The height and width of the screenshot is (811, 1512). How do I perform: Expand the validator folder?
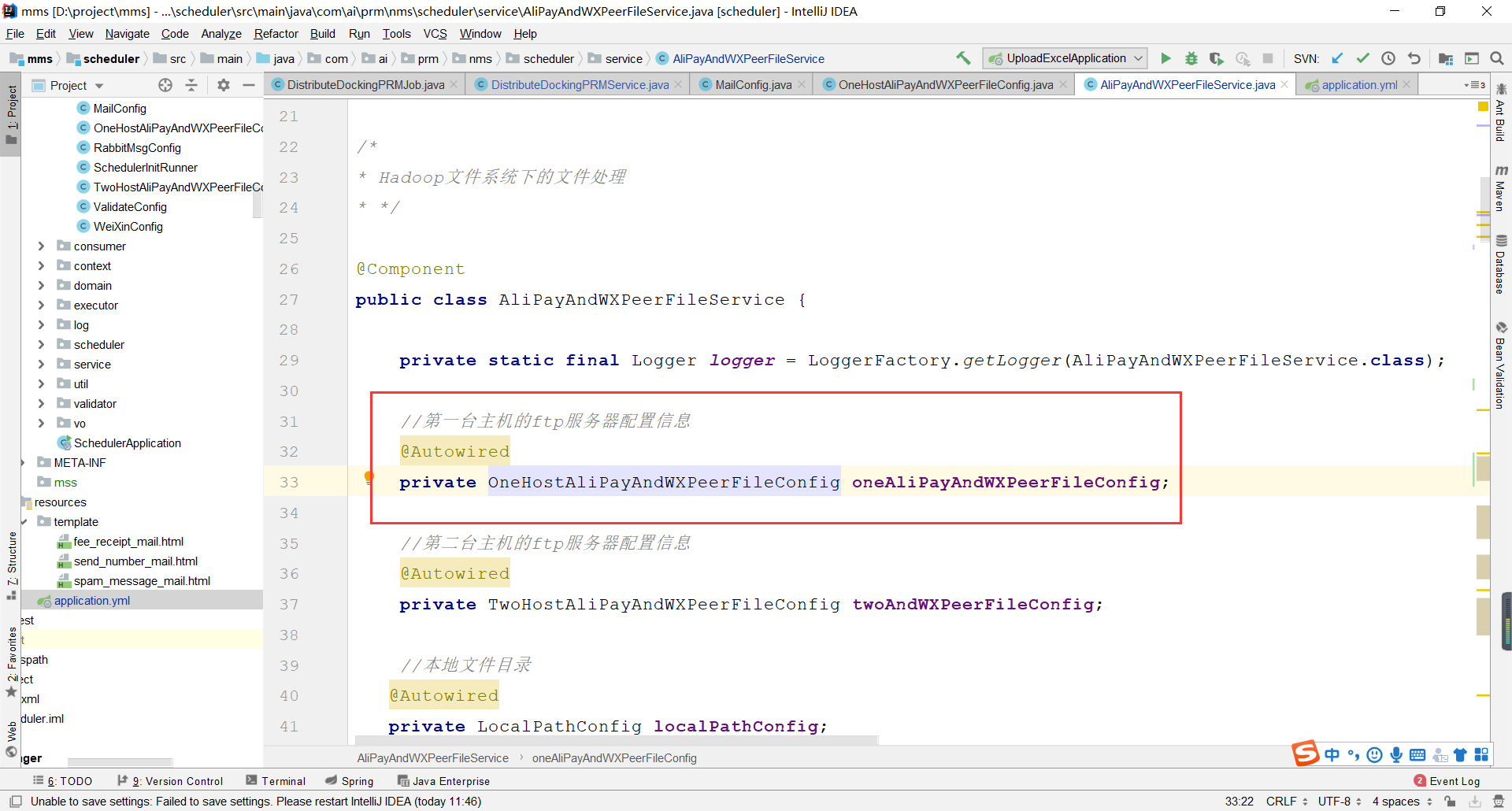(x=41, y=404)
